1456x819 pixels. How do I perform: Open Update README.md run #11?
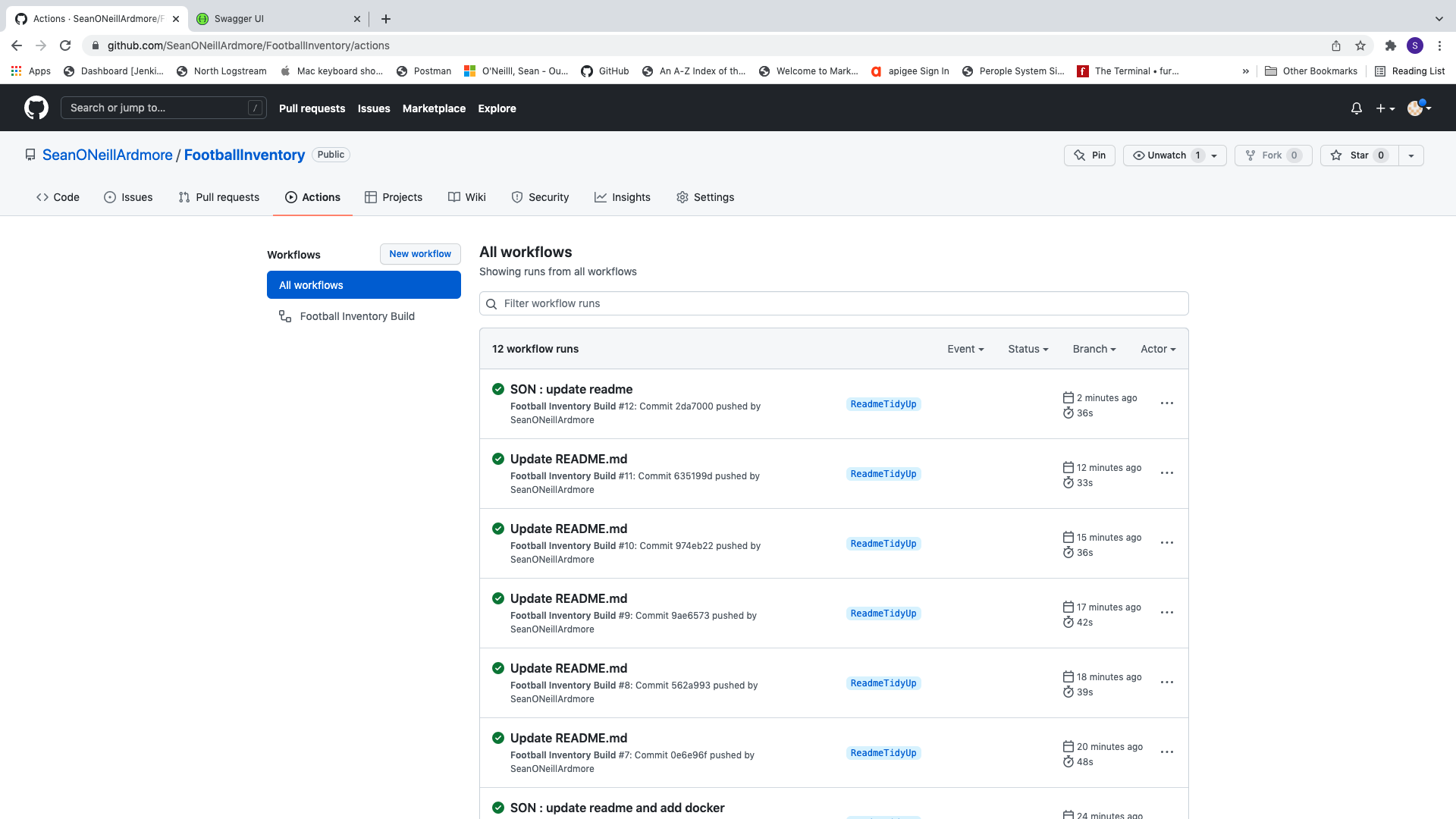569,459
